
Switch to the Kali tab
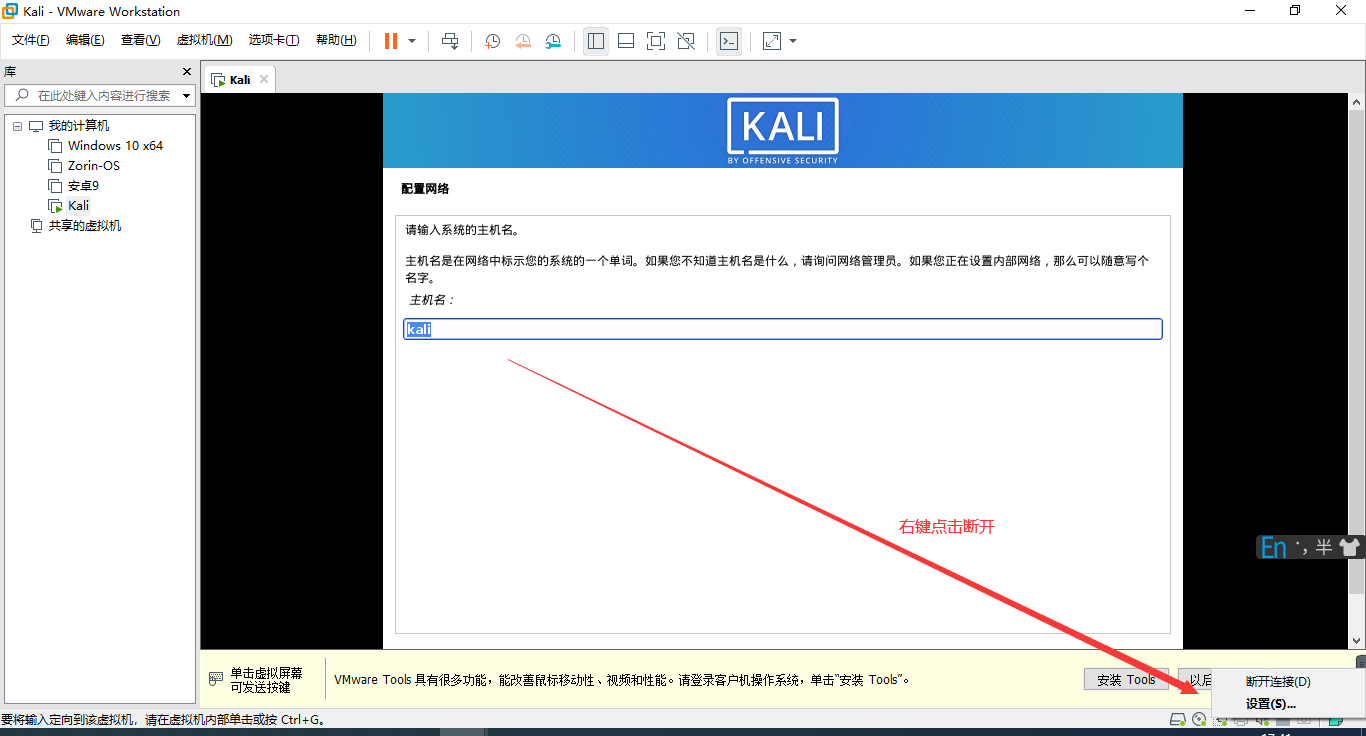tap(239, 80)
